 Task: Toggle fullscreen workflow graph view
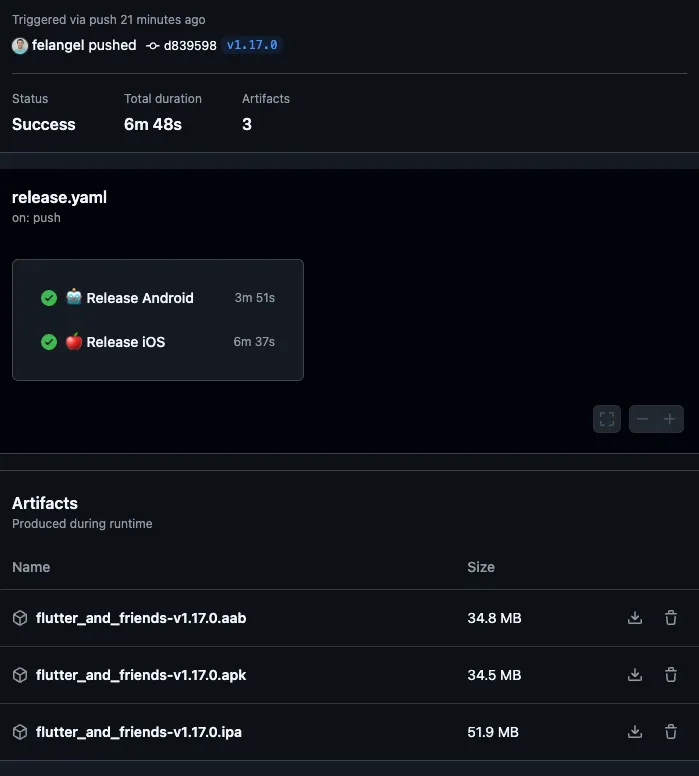(x=607, y=419)
